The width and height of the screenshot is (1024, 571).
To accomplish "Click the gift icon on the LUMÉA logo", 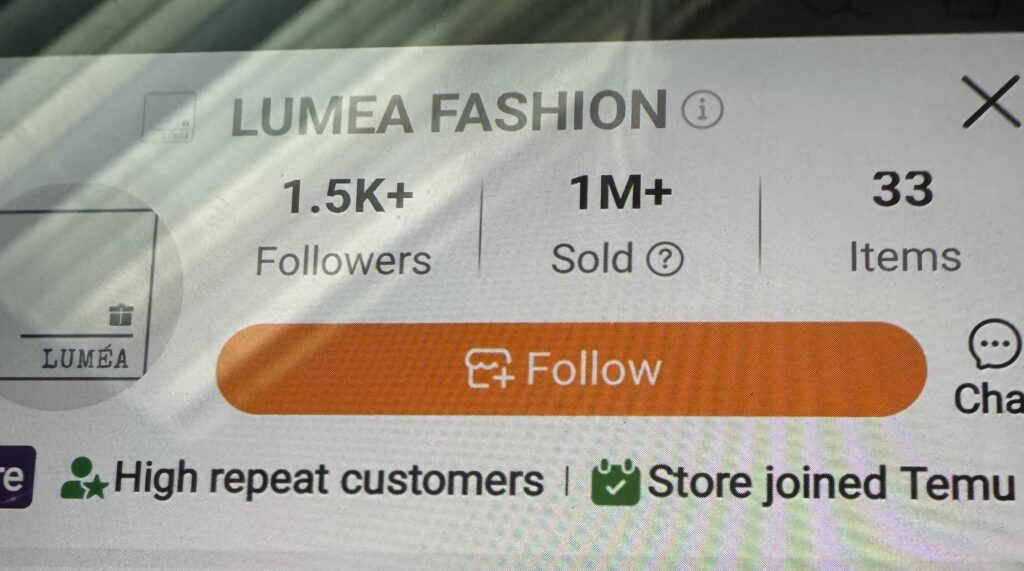I will [x=121, y=315].
